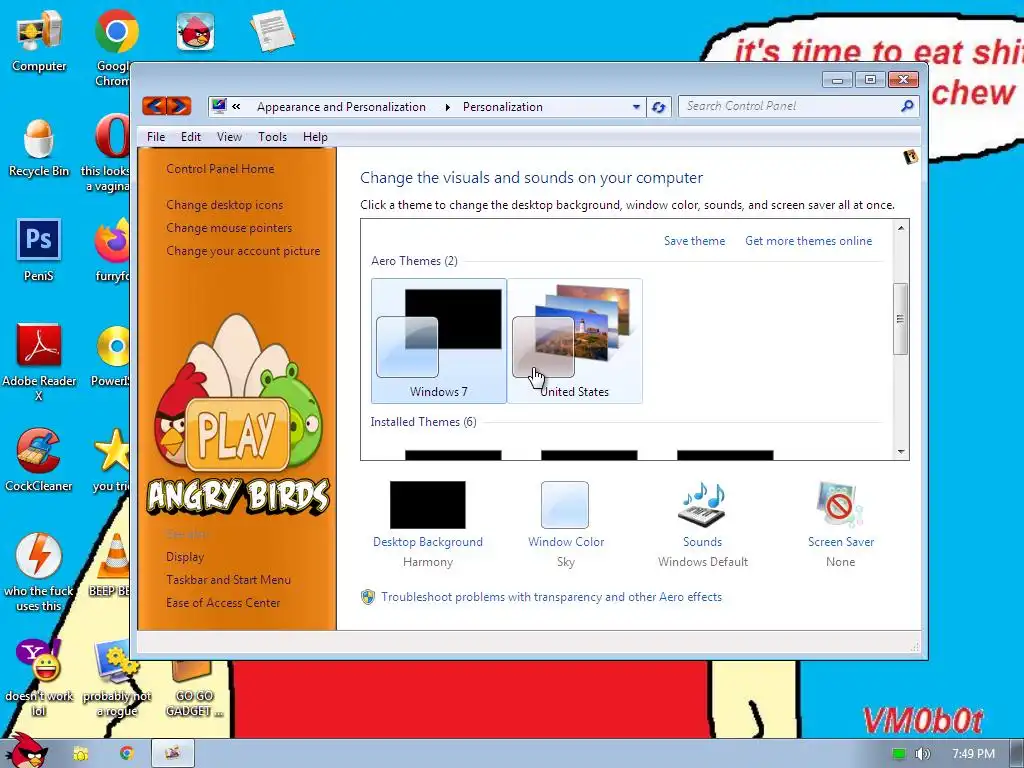
Task: Open the Help menu
Action: [x=315, y=136]
